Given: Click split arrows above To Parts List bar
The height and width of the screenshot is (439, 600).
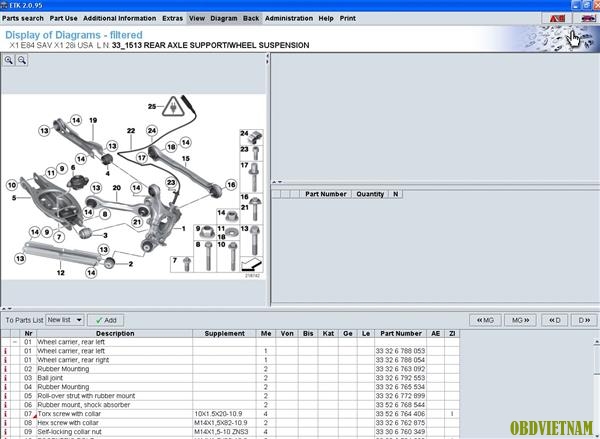Looking at the screenshot, I should (x=7, y=308).
